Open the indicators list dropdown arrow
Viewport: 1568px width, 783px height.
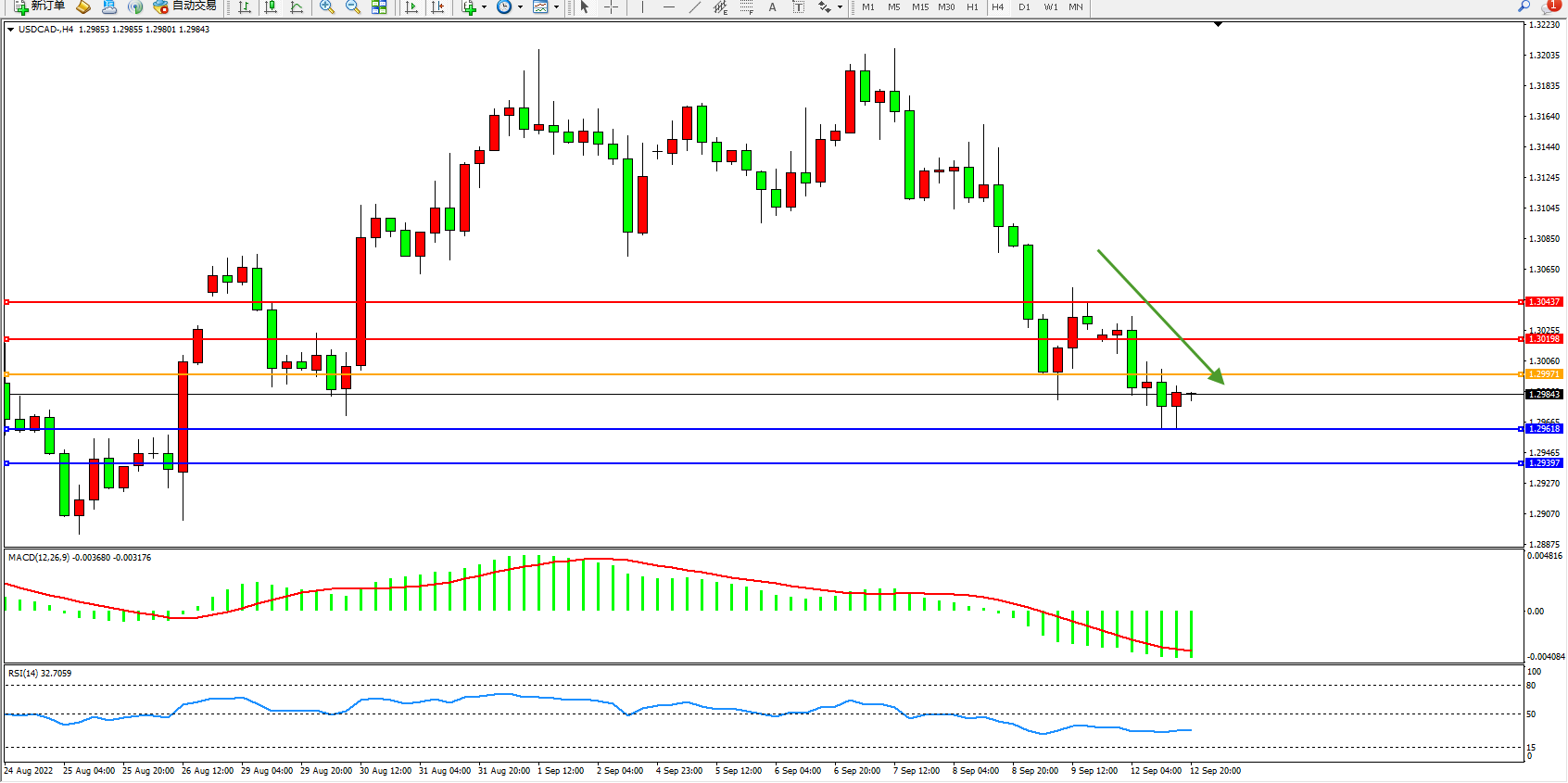click(484, 6)
